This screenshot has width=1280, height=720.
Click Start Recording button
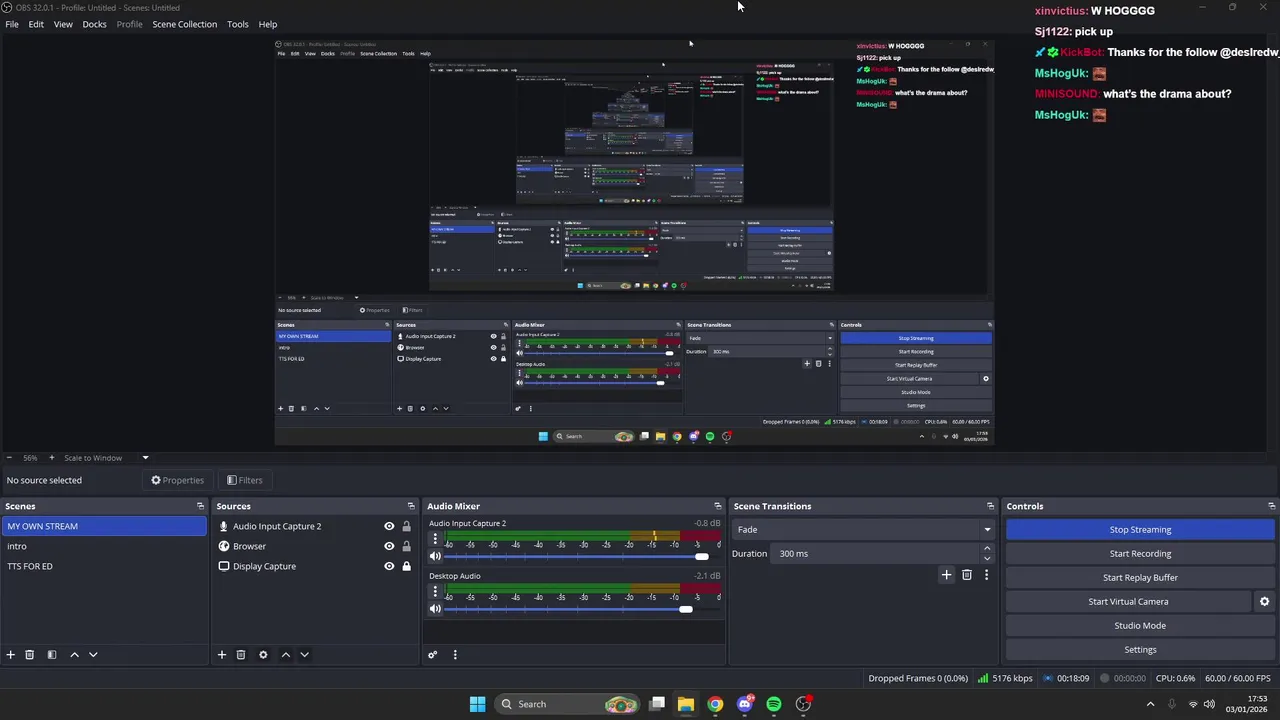point(1140,554)
